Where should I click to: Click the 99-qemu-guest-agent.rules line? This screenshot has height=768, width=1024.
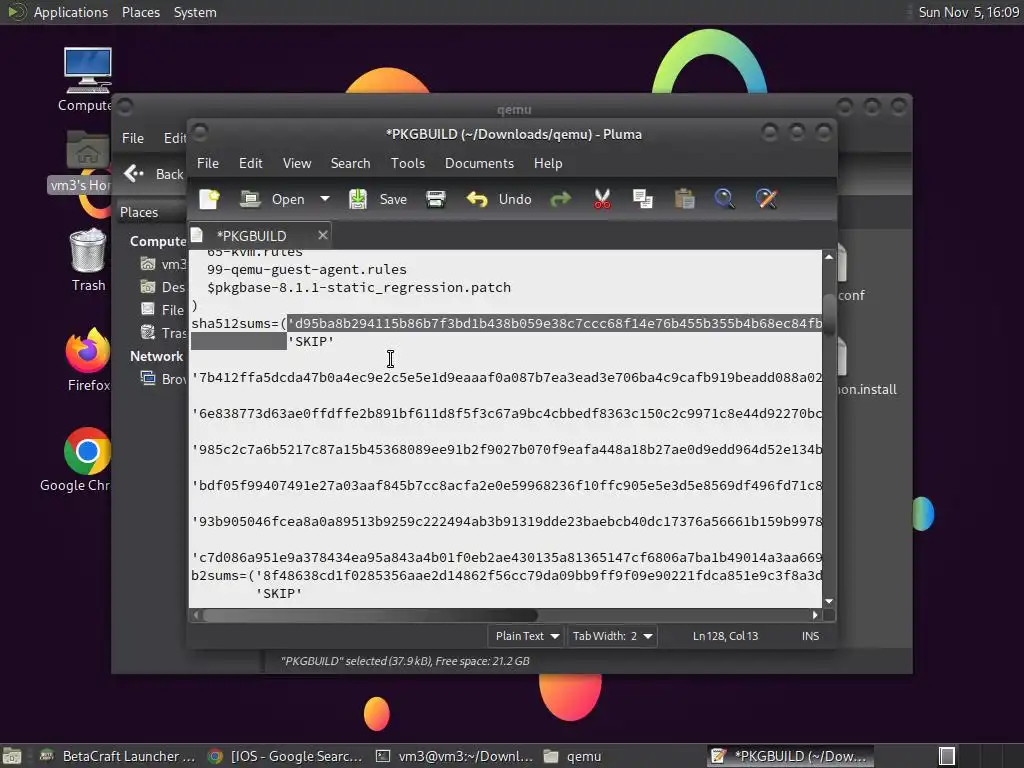tap(306, 269)
